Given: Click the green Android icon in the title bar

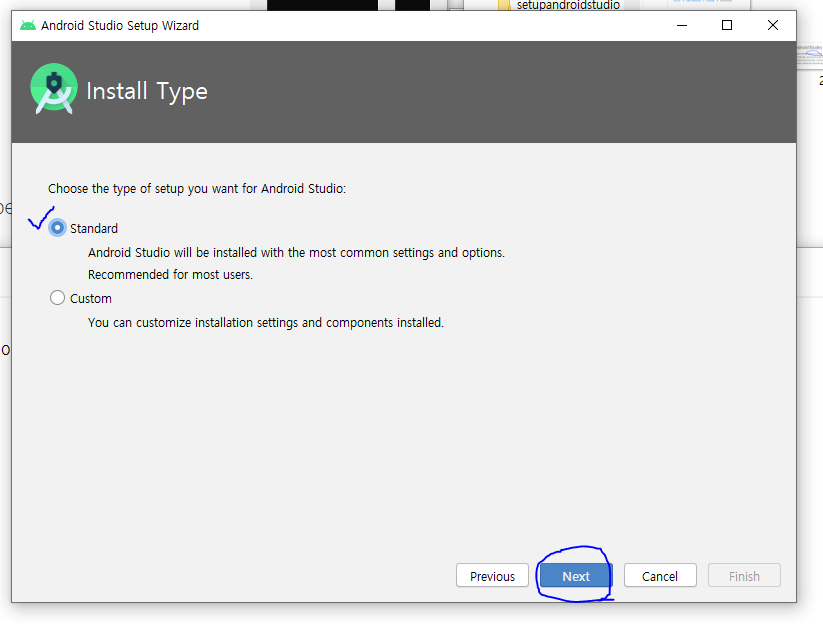Looking at the screenshot, I should (x=28, y=25).
